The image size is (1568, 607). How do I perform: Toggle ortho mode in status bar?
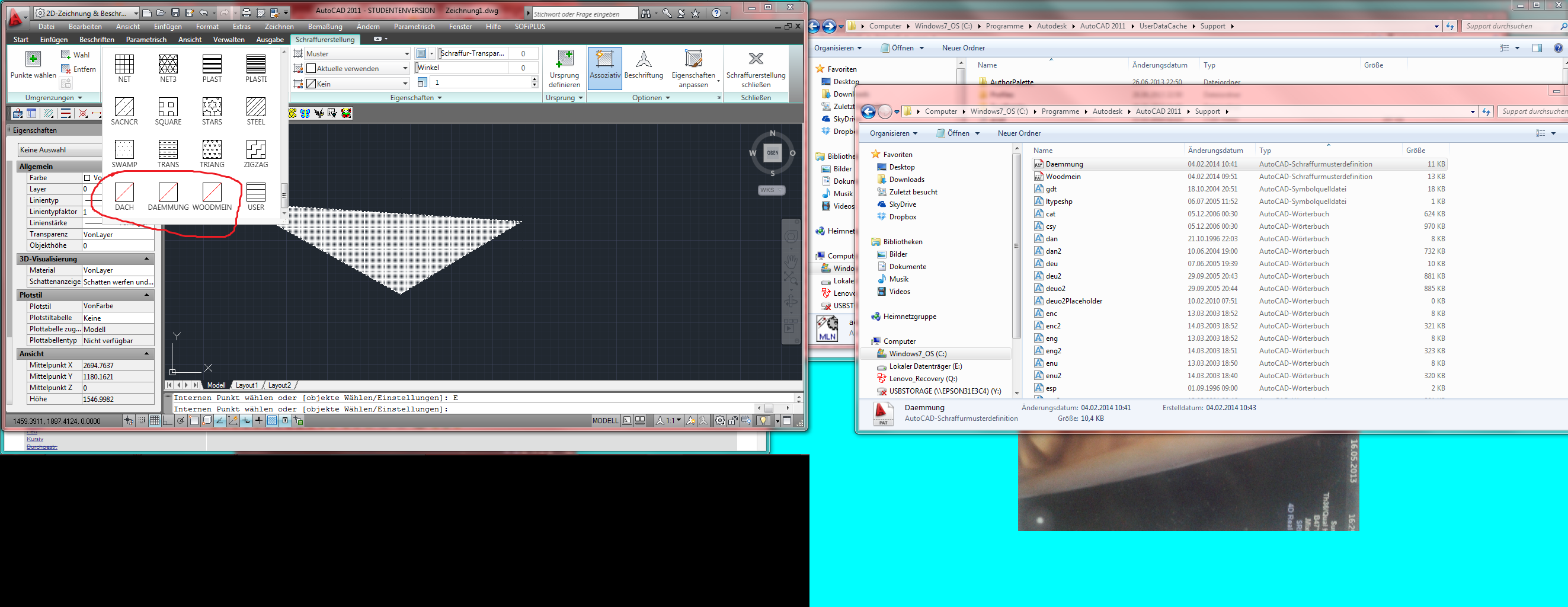(x=167, y=421)
